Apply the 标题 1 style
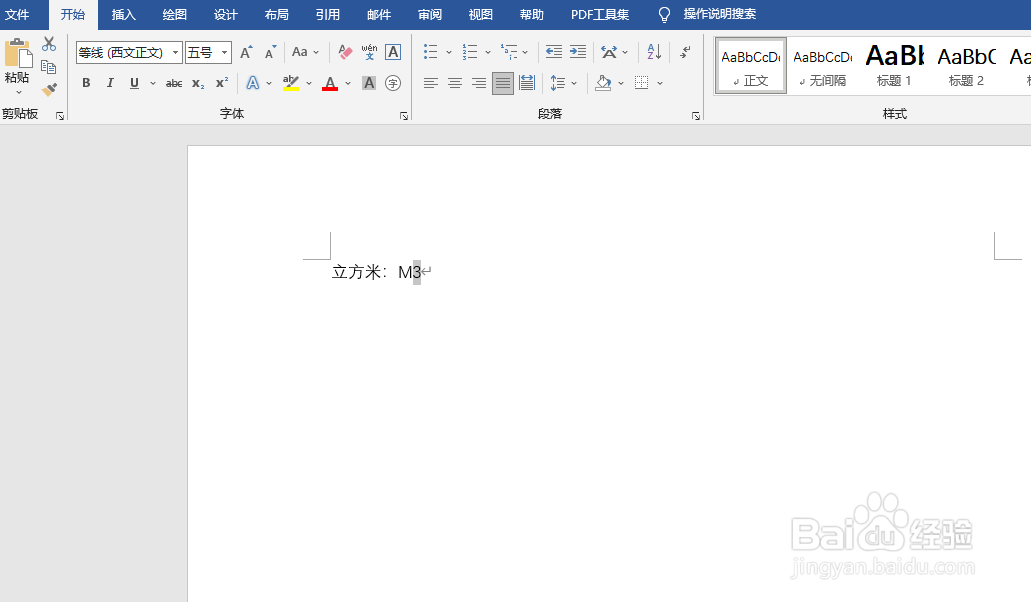The width and height of the screenshot is (1031, 602). (893, 65)
